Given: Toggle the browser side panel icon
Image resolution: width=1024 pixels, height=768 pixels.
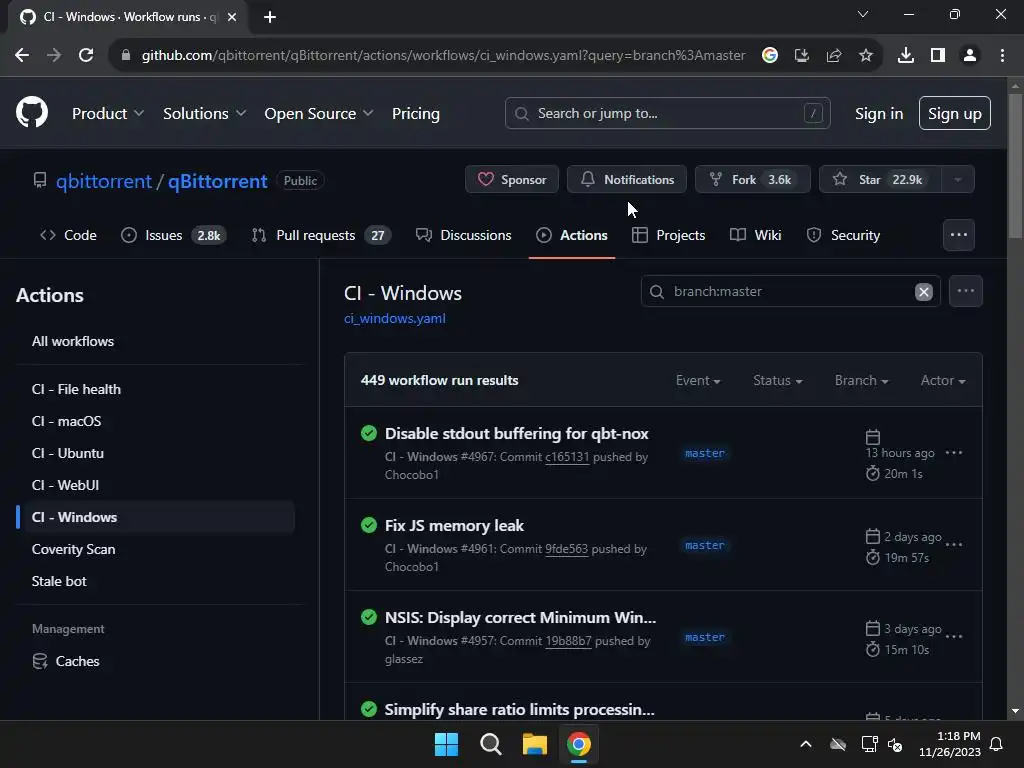Looking at the screenshot, I should (x=938, y=56).
